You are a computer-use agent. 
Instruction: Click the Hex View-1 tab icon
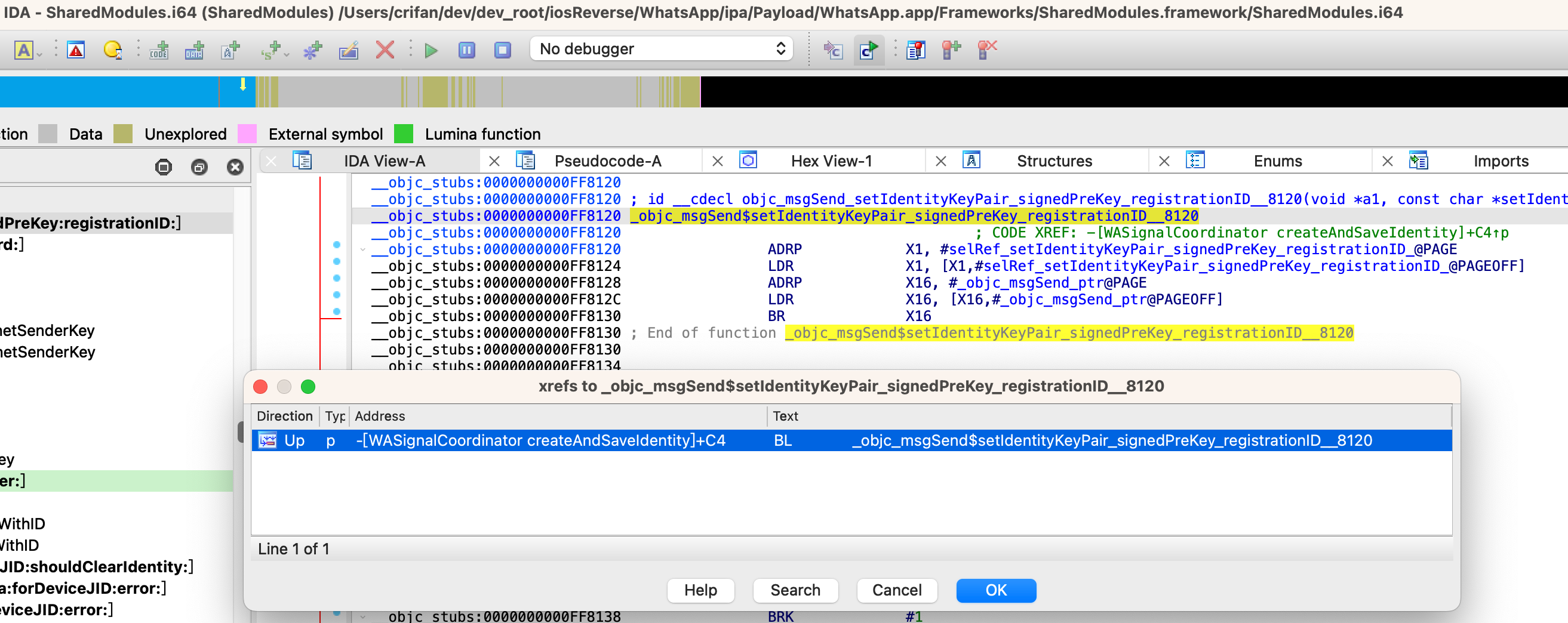(x=748, y=161)
